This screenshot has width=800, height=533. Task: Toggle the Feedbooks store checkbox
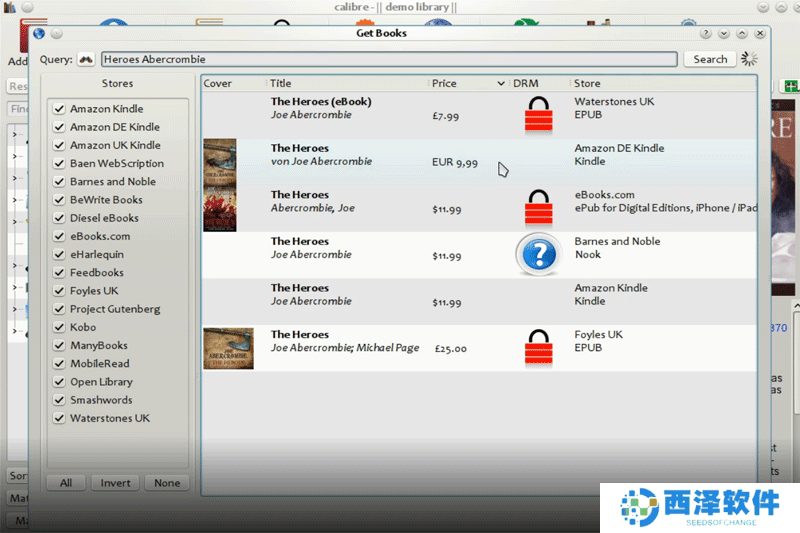(x=59, y=272)
